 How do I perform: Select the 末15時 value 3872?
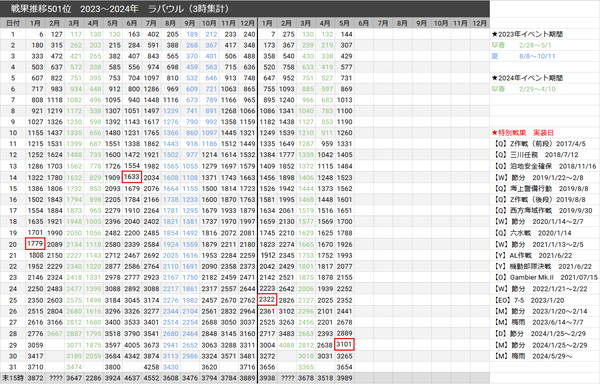coord(35,378)
